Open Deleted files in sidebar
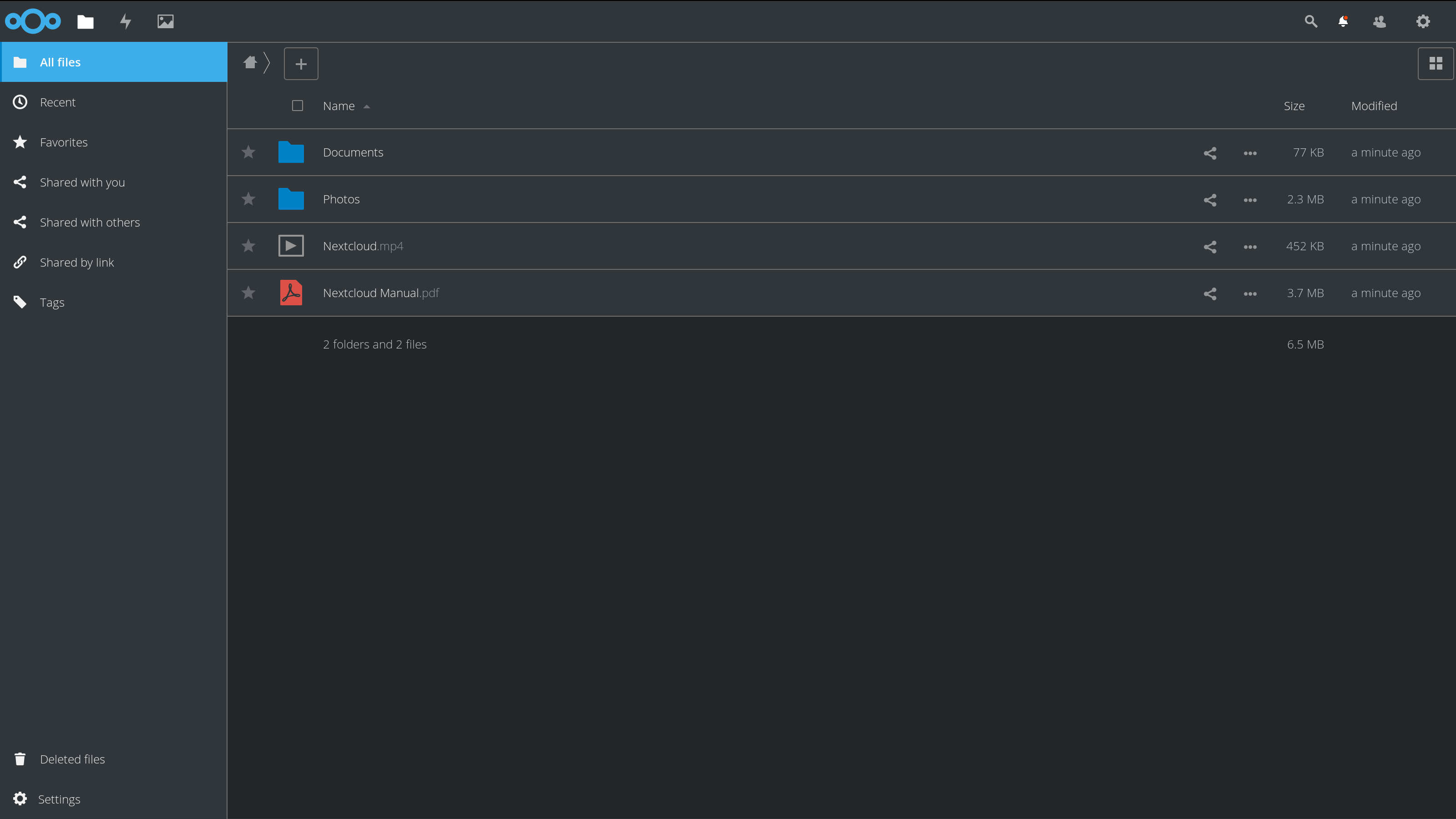1456x819 pixels. click(x=114, y=759)
